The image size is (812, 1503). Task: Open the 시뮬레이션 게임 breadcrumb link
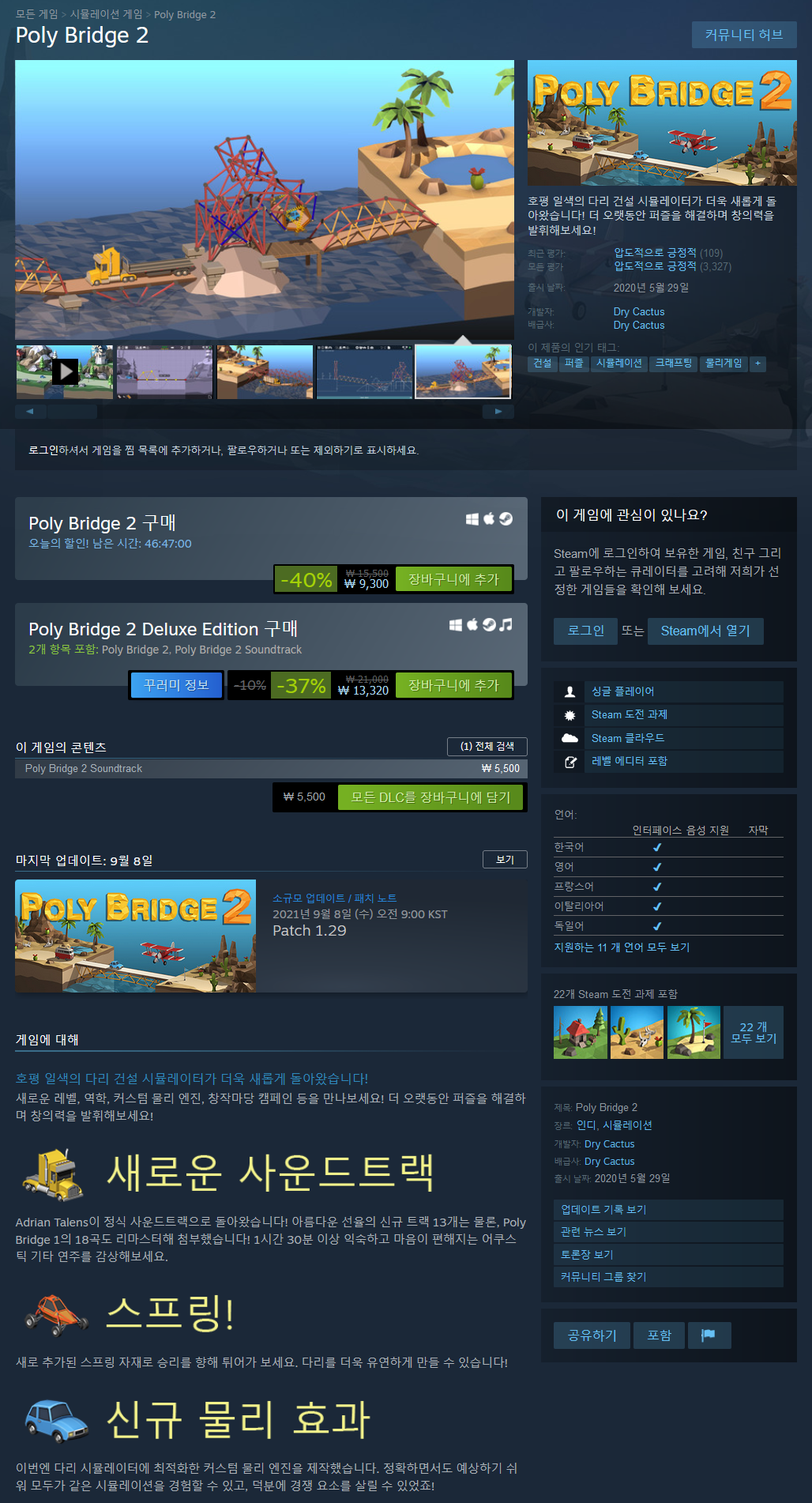[x=107, y=14]
